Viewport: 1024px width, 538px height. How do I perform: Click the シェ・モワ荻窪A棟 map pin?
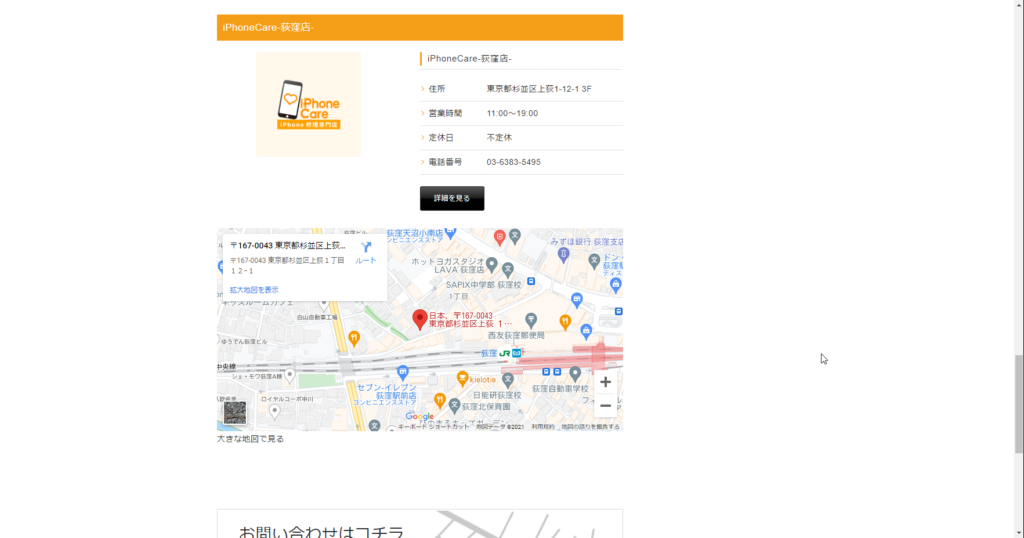pyautogui.click(x=290, y=375)
